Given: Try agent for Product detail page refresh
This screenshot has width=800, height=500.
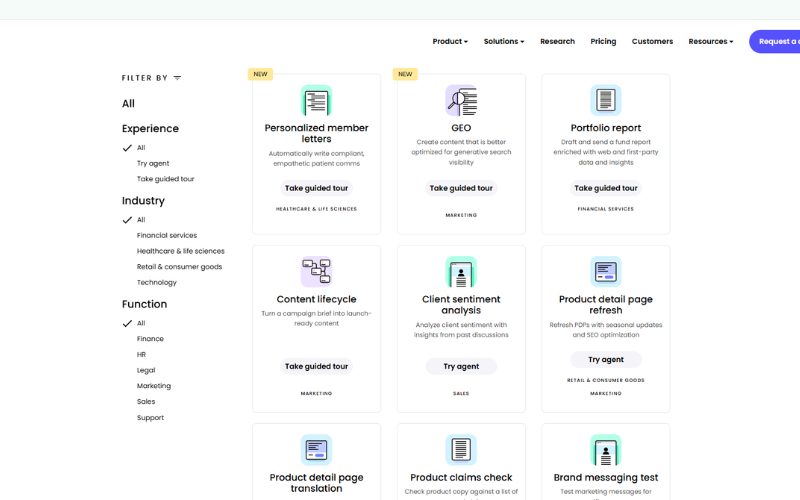Looking at the screenshot, I should coord(606,360).
